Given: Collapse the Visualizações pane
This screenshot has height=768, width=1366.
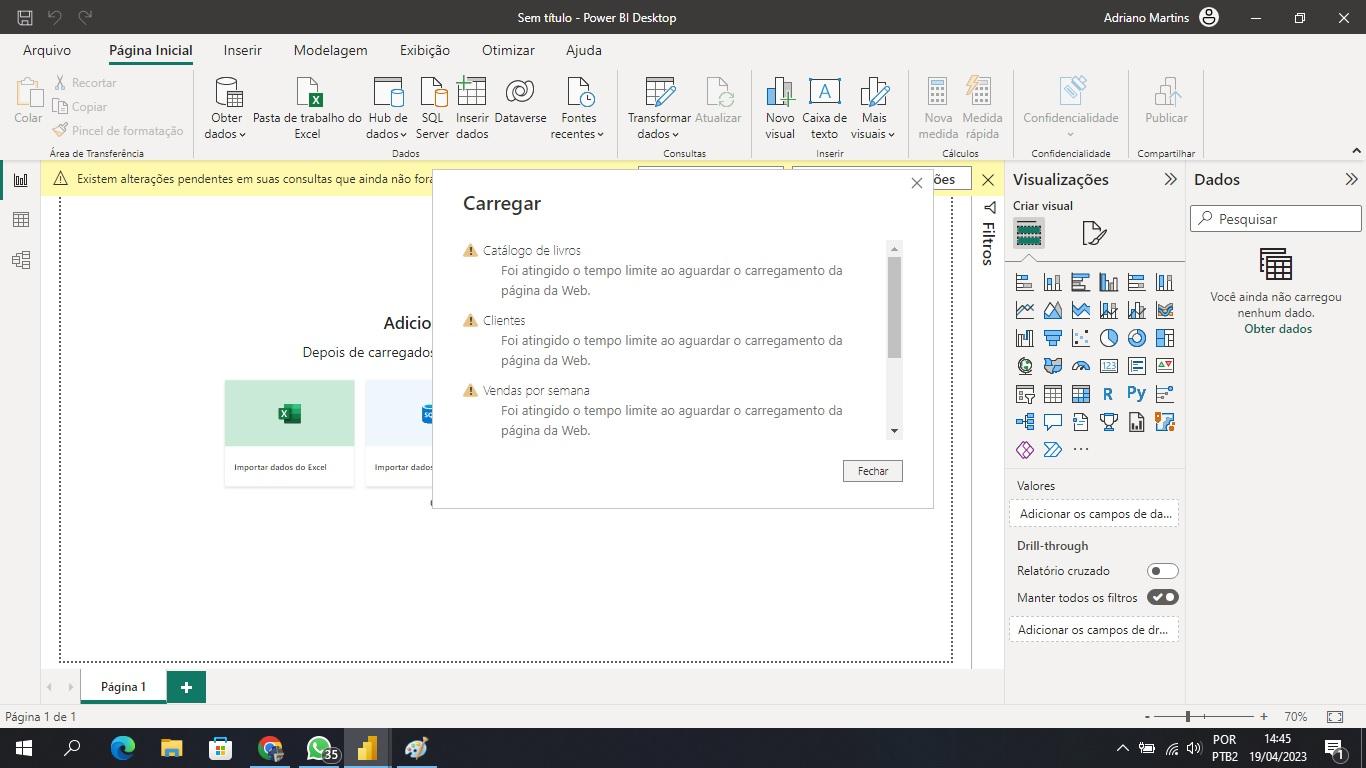Looking at the screenshot, I should [1170, 179].
